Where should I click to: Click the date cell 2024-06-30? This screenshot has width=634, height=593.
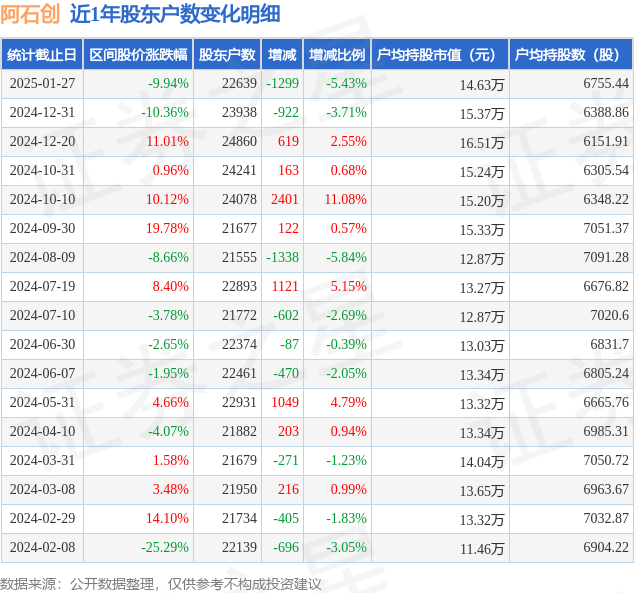(42, 344)
